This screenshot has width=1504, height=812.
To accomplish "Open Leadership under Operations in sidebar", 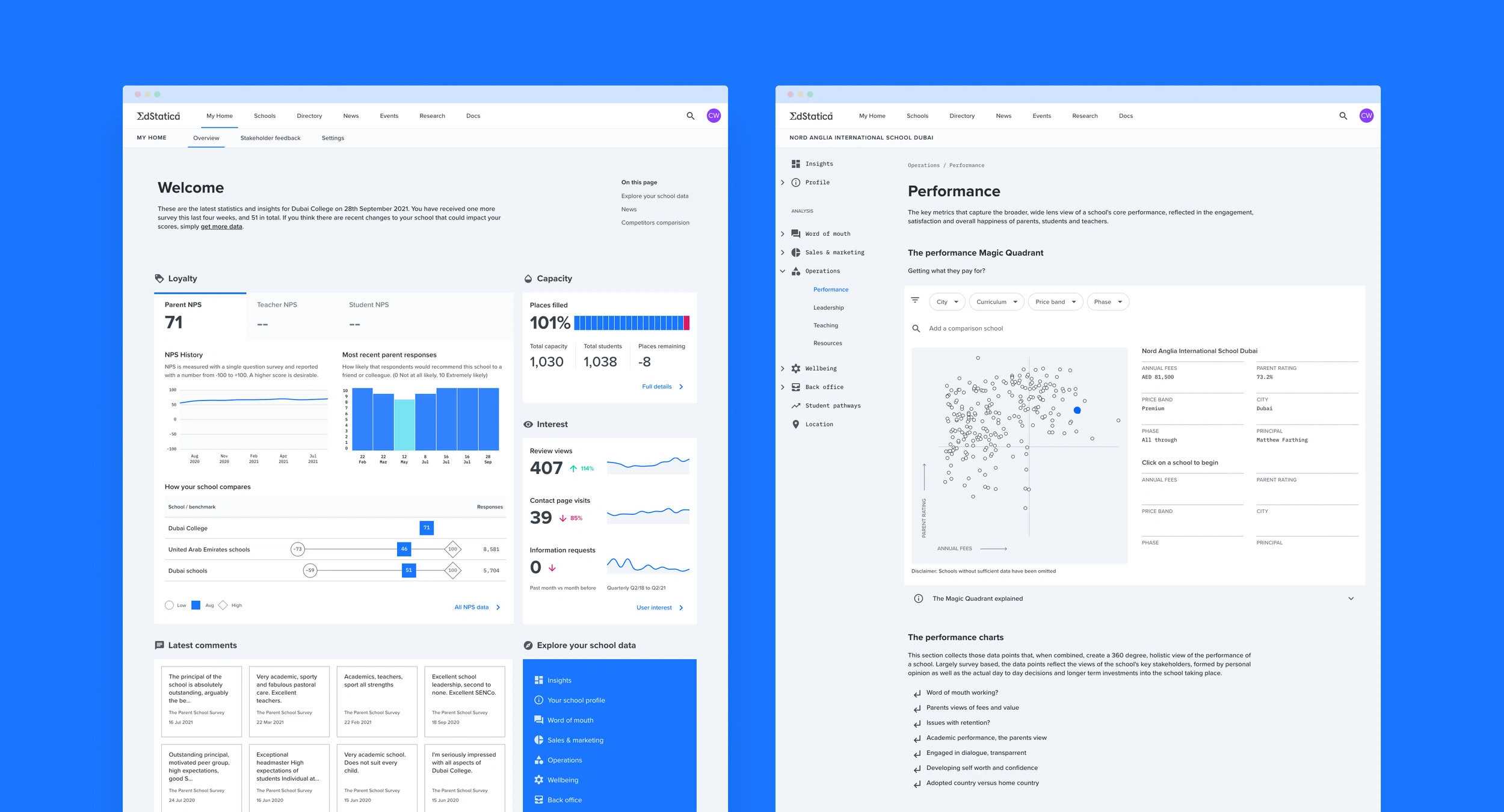I will pos(828,308).
